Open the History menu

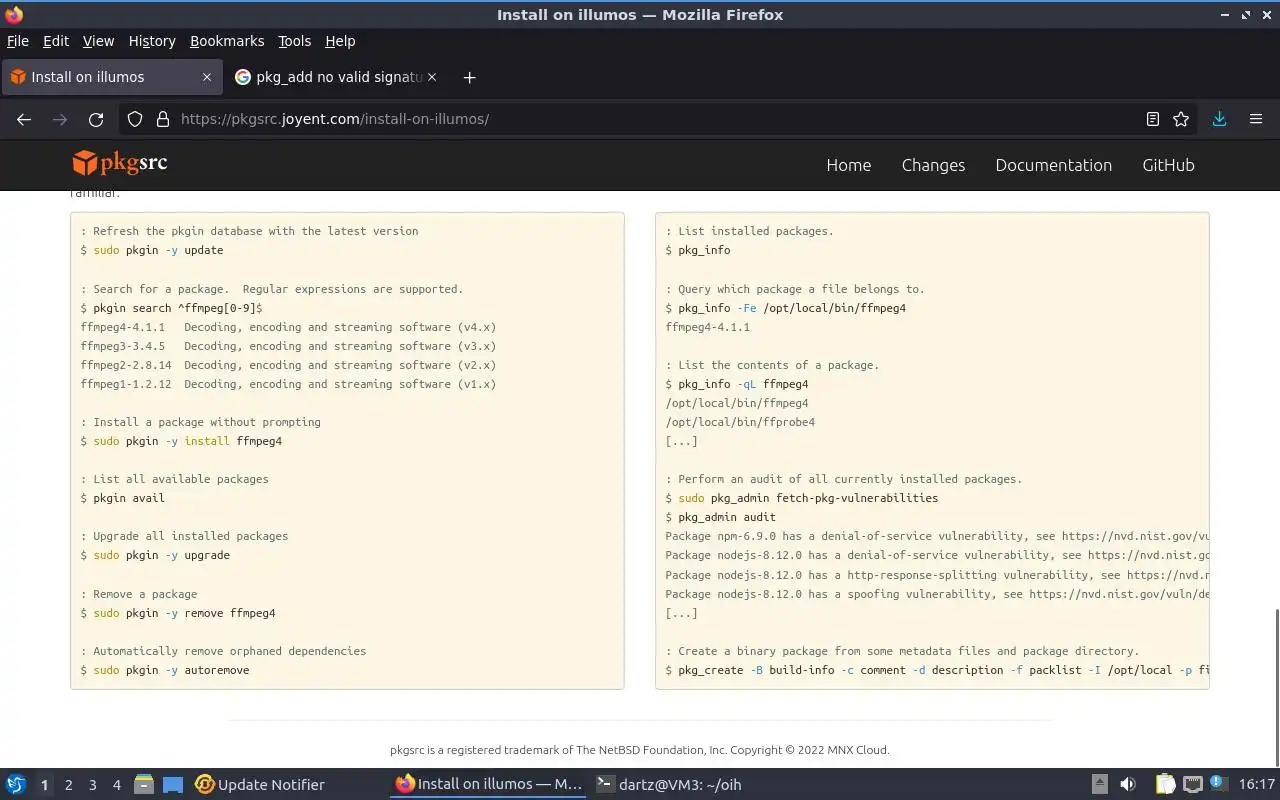click(152, 41)
